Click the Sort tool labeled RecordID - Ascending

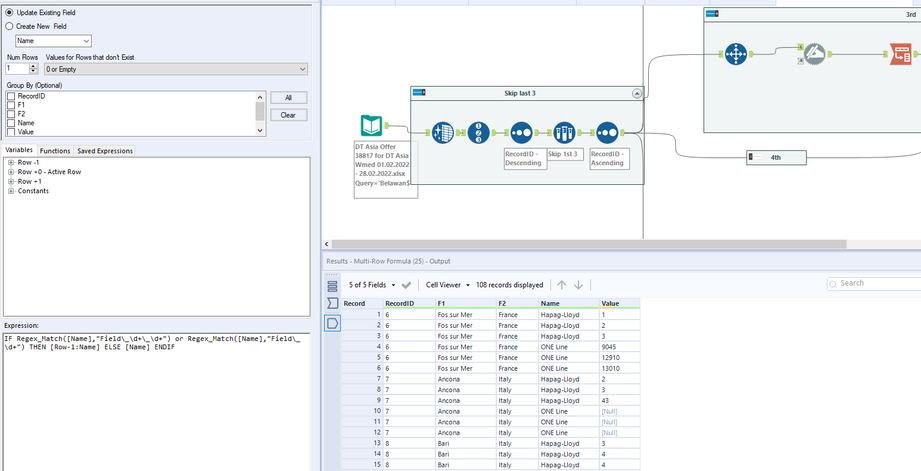click(x=607, y=134)
